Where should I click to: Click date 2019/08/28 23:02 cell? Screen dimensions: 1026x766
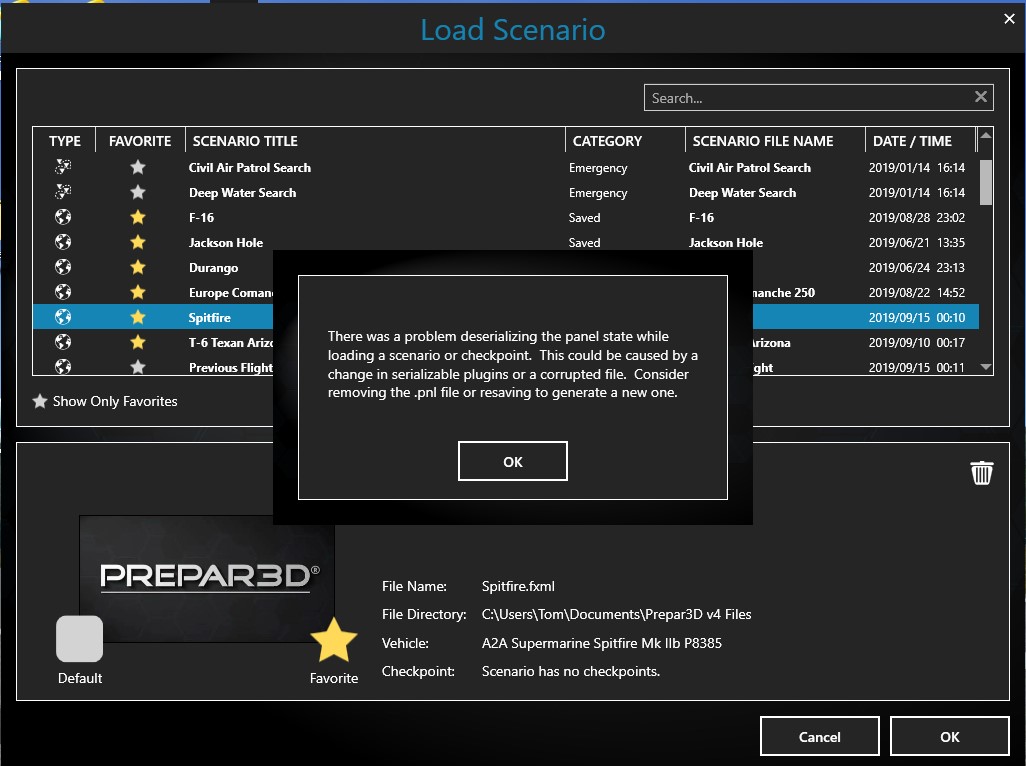coord(917,217)
